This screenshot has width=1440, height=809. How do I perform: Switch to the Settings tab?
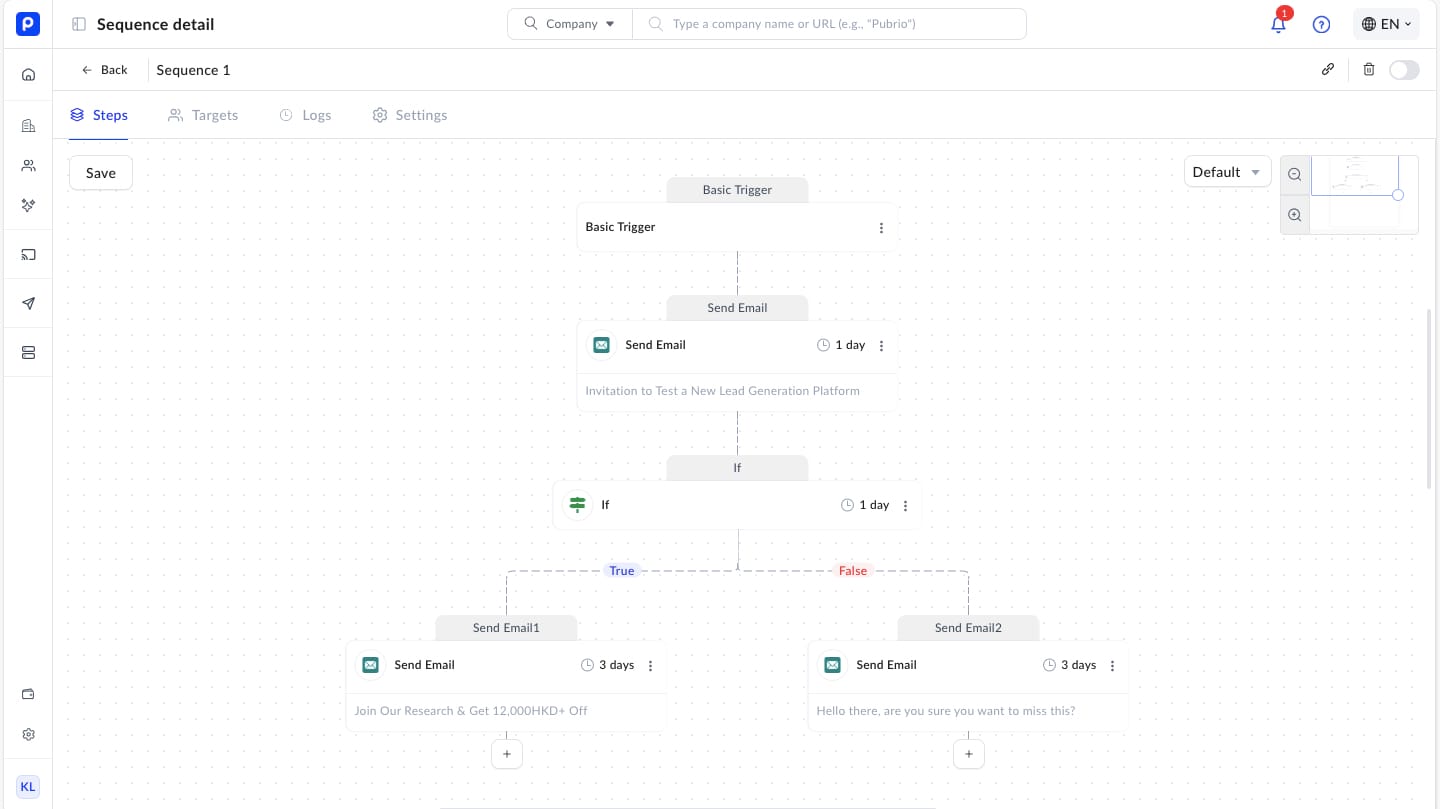(x=409, y=115)
